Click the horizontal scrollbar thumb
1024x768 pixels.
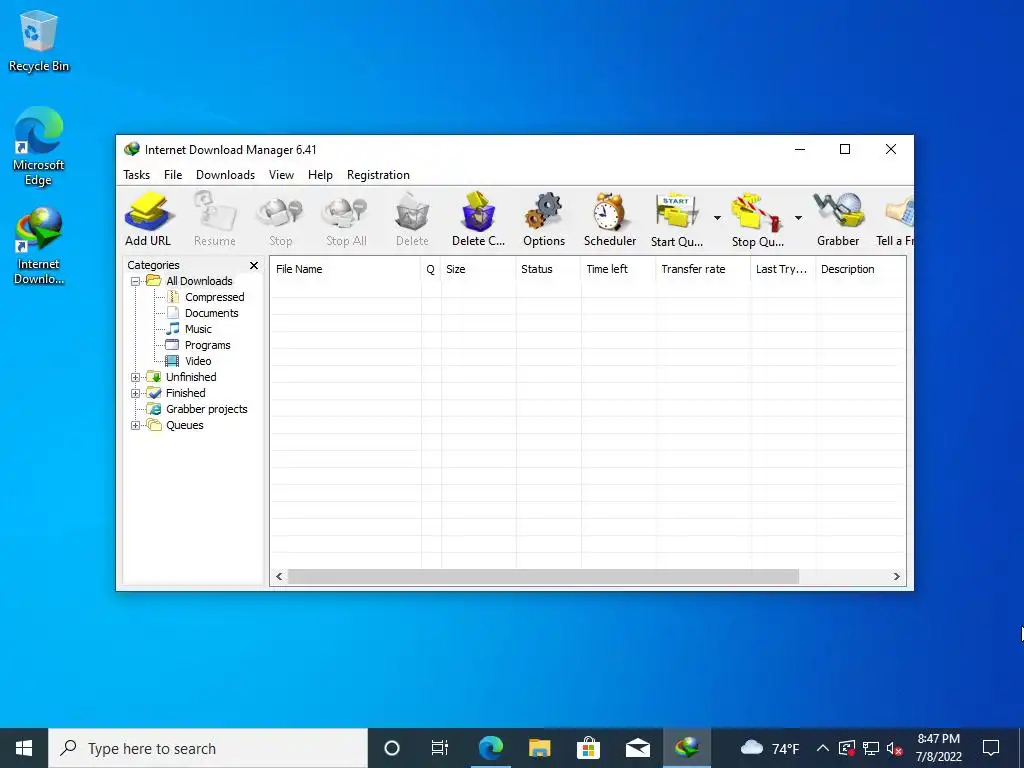click(543, 577)
